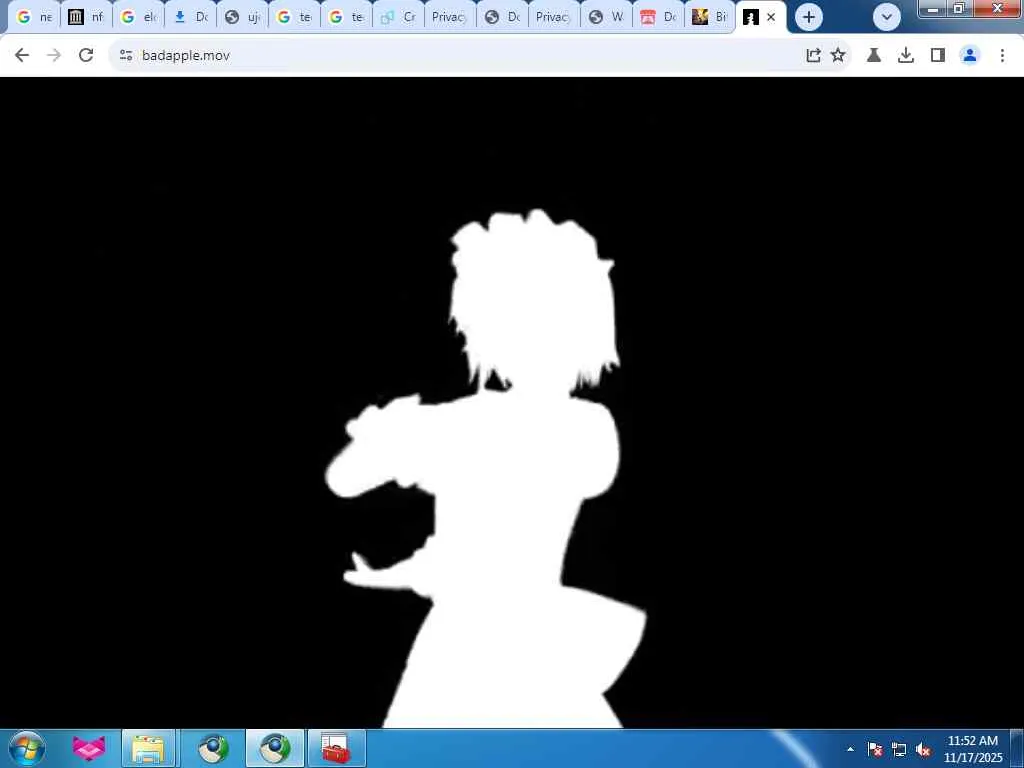Open Action Center flag icon

point(875,749)
